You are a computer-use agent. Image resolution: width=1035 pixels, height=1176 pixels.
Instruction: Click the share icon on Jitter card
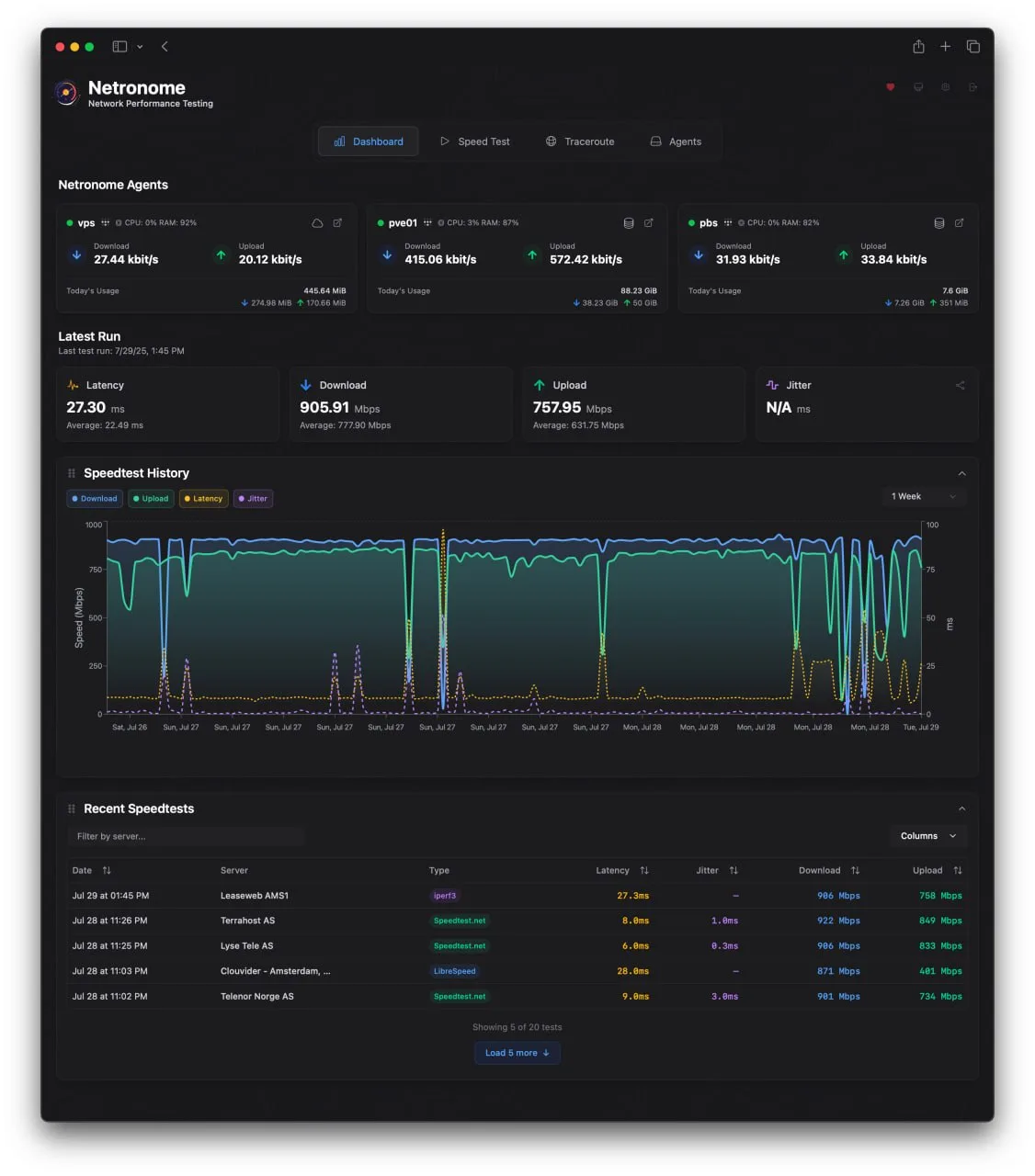point(960,385)
